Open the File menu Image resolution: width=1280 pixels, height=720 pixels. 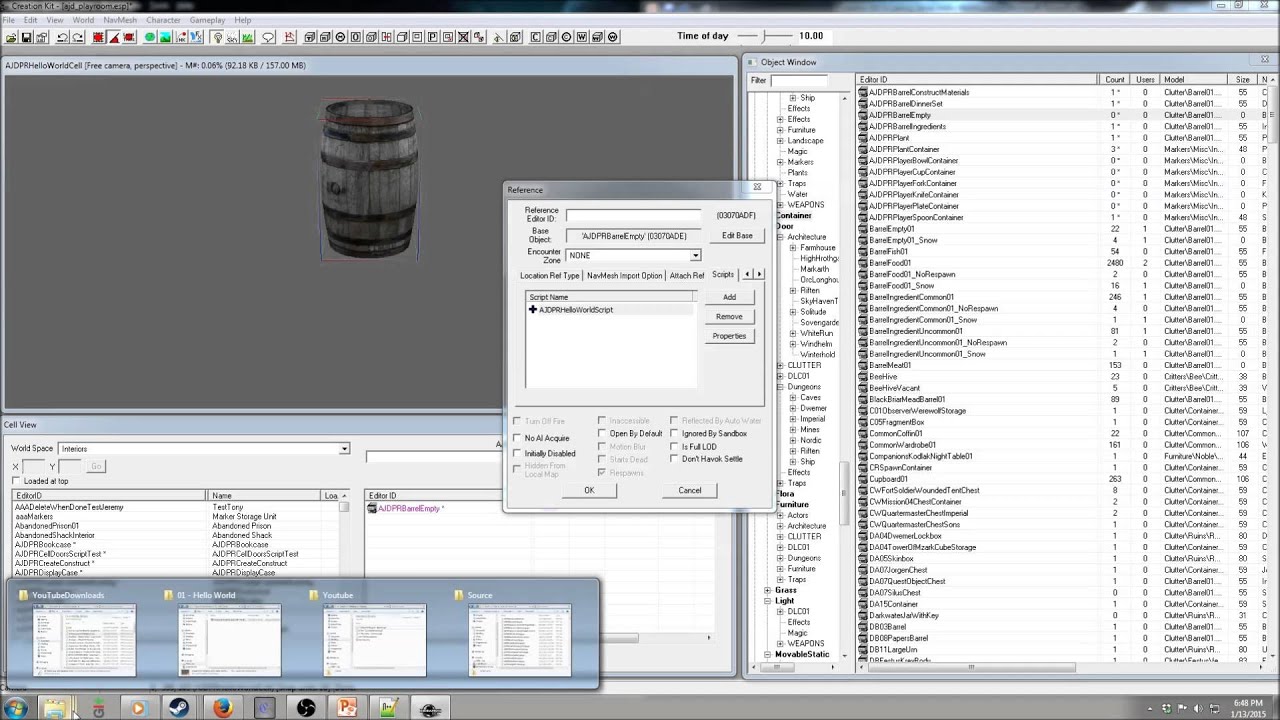pyautogui.click(x=8, y=20)
